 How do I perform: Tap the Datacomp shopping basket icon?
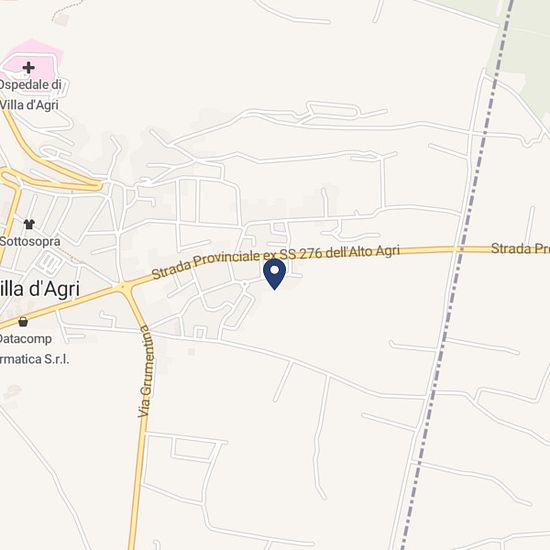pyautogui.click(x=23, y=321)
